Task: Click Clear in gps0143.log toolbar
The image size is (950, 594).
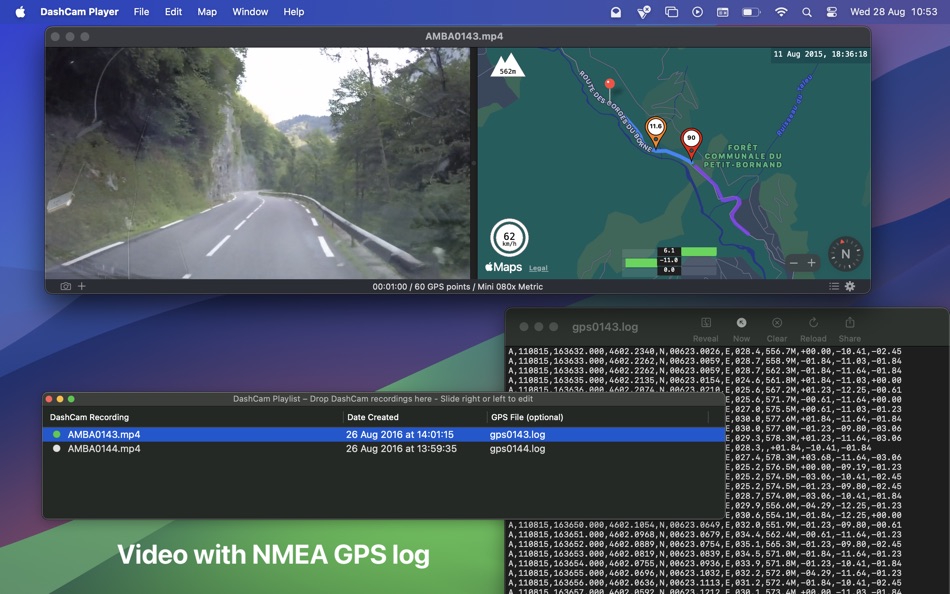Action: 777,330
